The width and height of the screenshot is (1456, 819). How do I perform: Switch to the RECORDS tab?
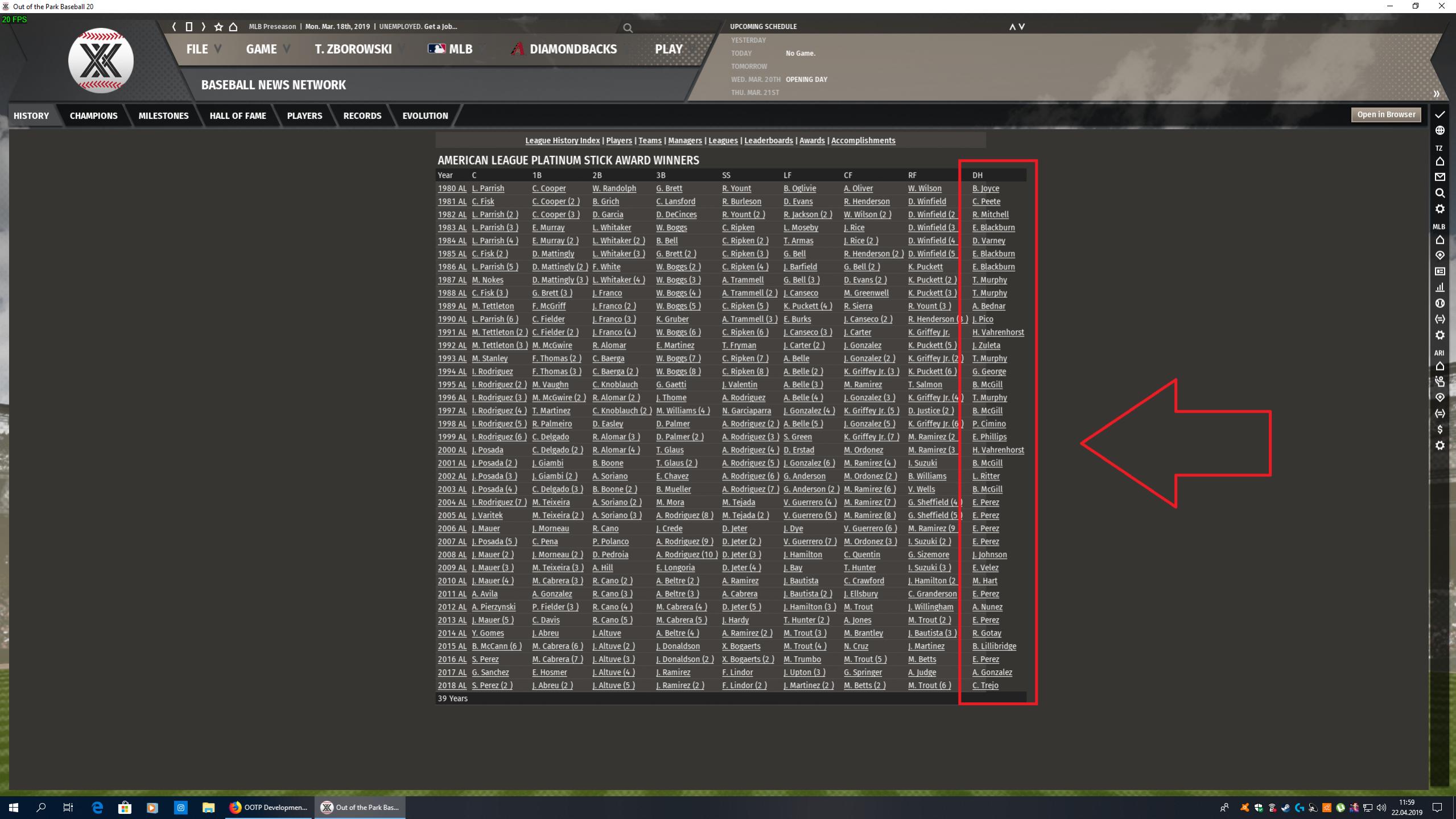[362, 116]
